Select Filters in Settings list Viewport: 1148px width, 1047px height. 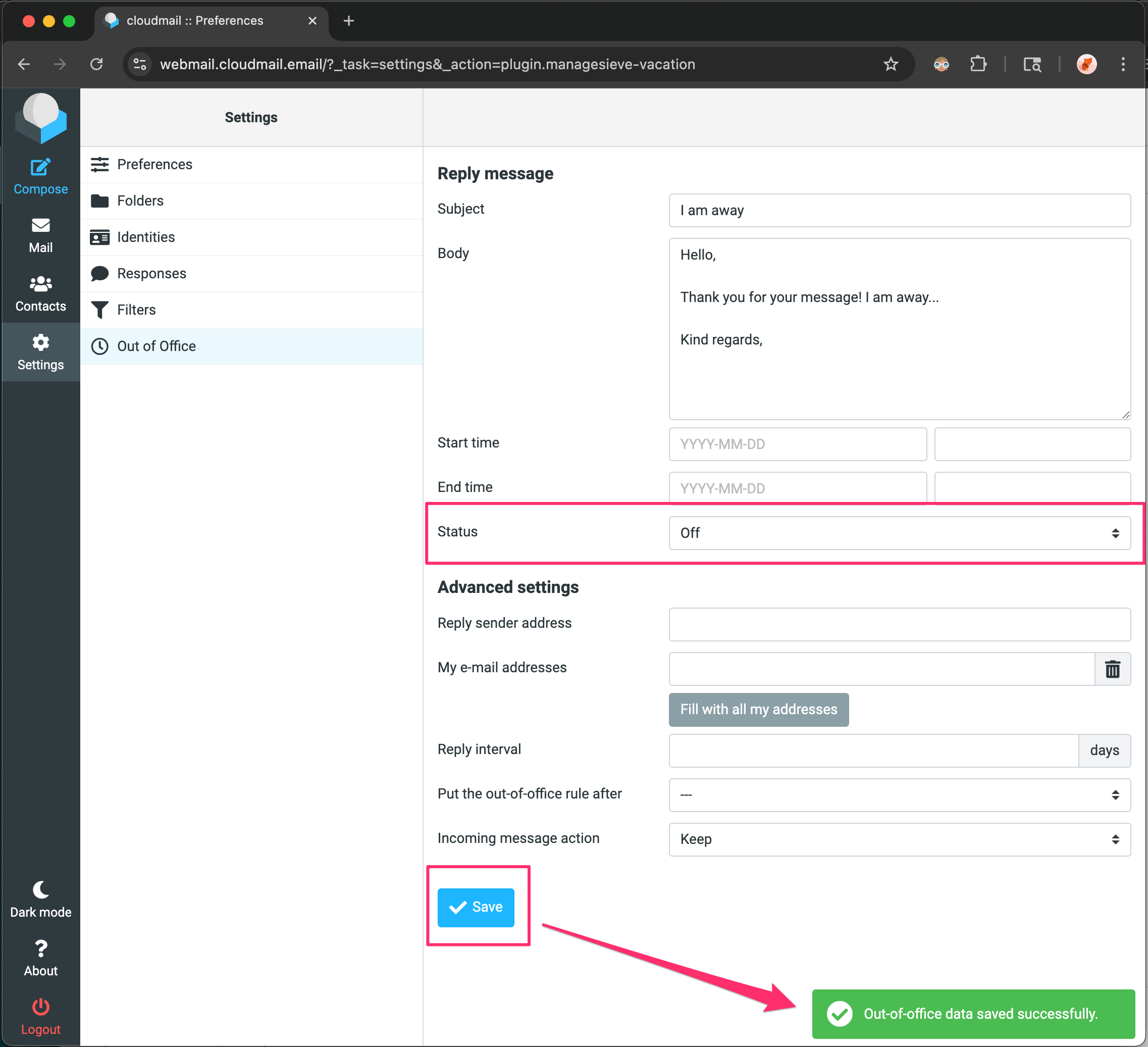pyautogui.click(x=136, y=310)
